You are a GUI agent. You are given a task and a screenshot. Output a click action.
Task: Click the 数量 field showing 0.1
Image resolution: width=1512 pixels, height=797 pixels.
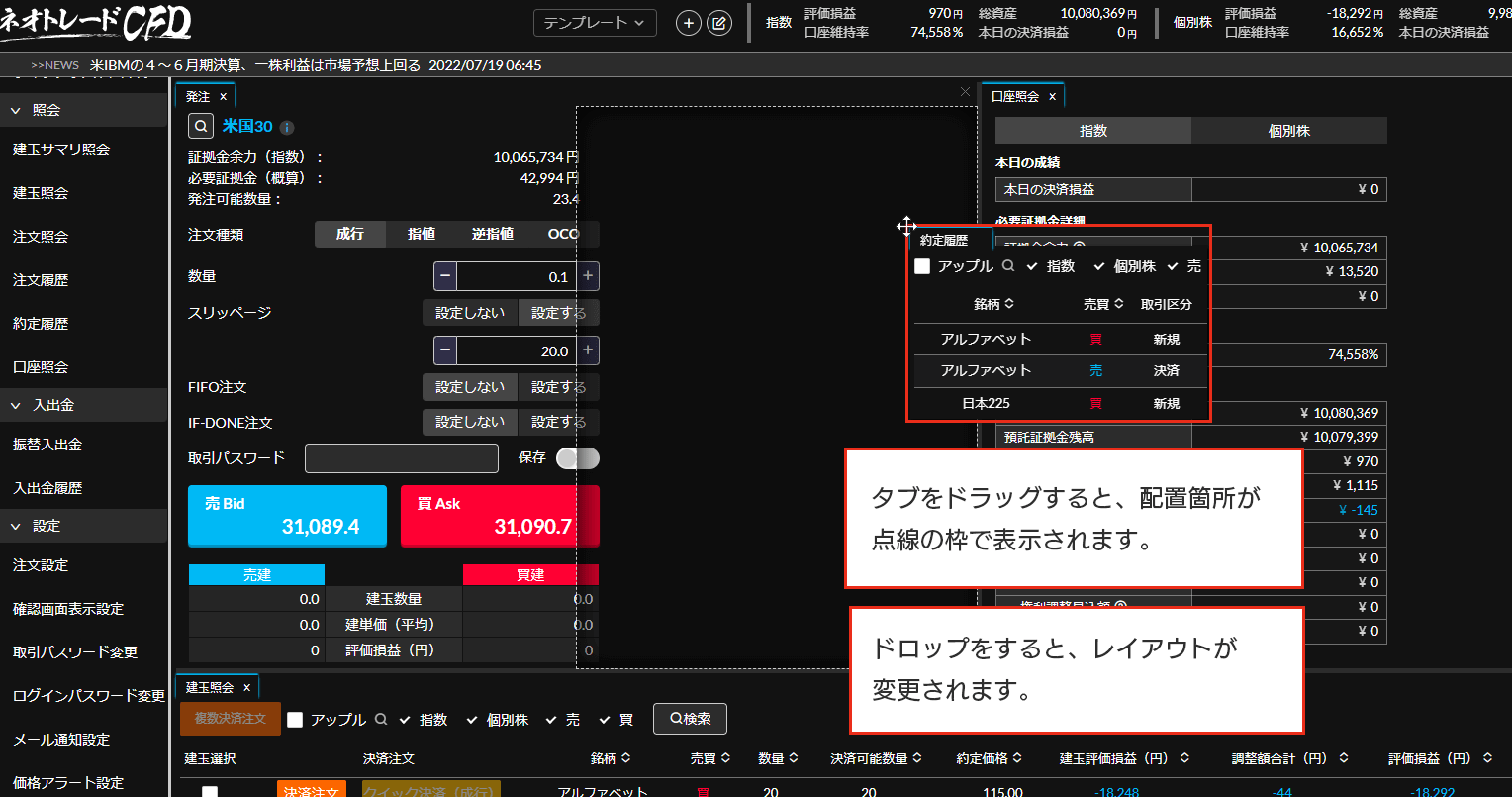(517, 276)
